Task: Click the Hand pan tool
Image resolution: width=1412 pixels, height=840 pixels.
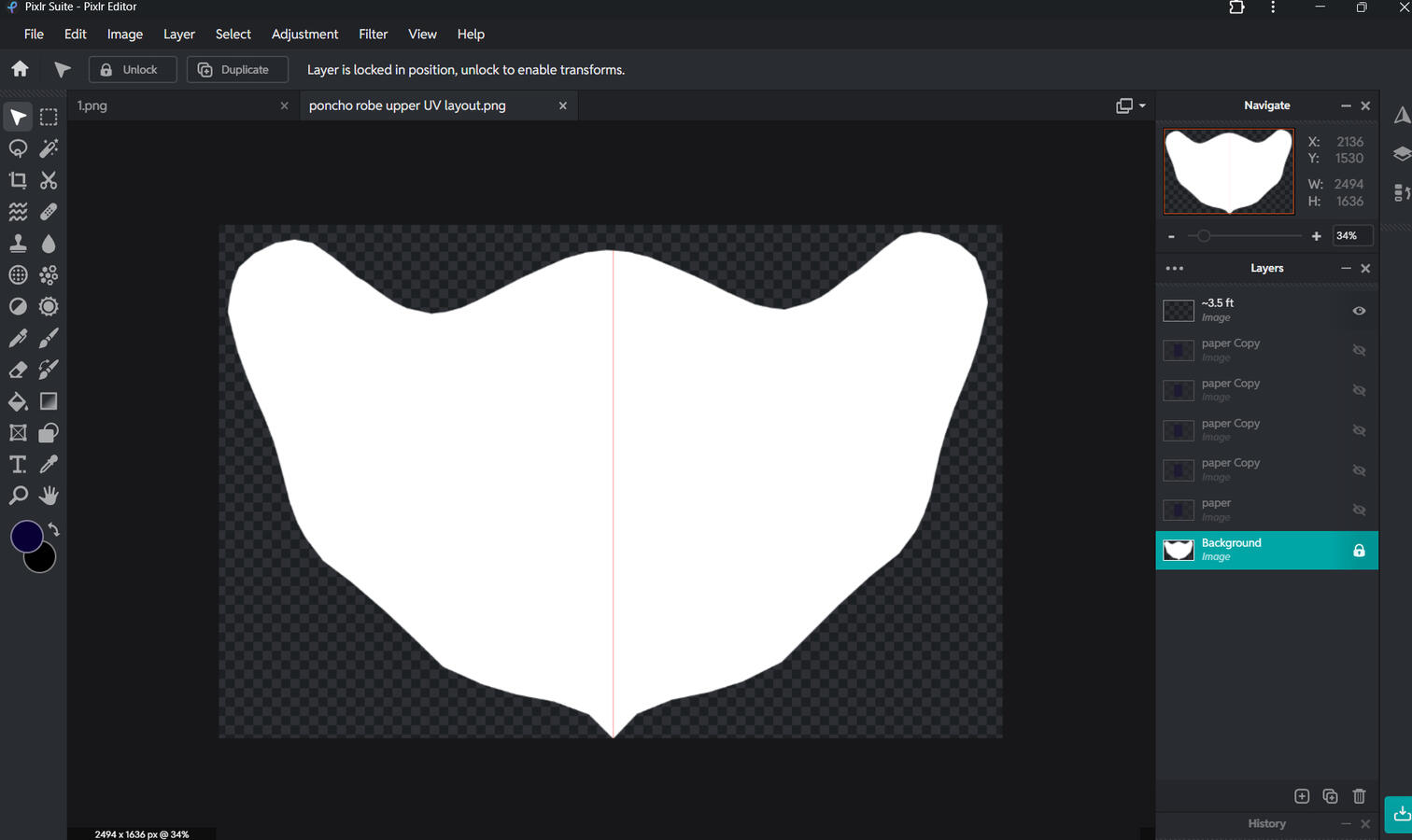Action: coord(49,496)
